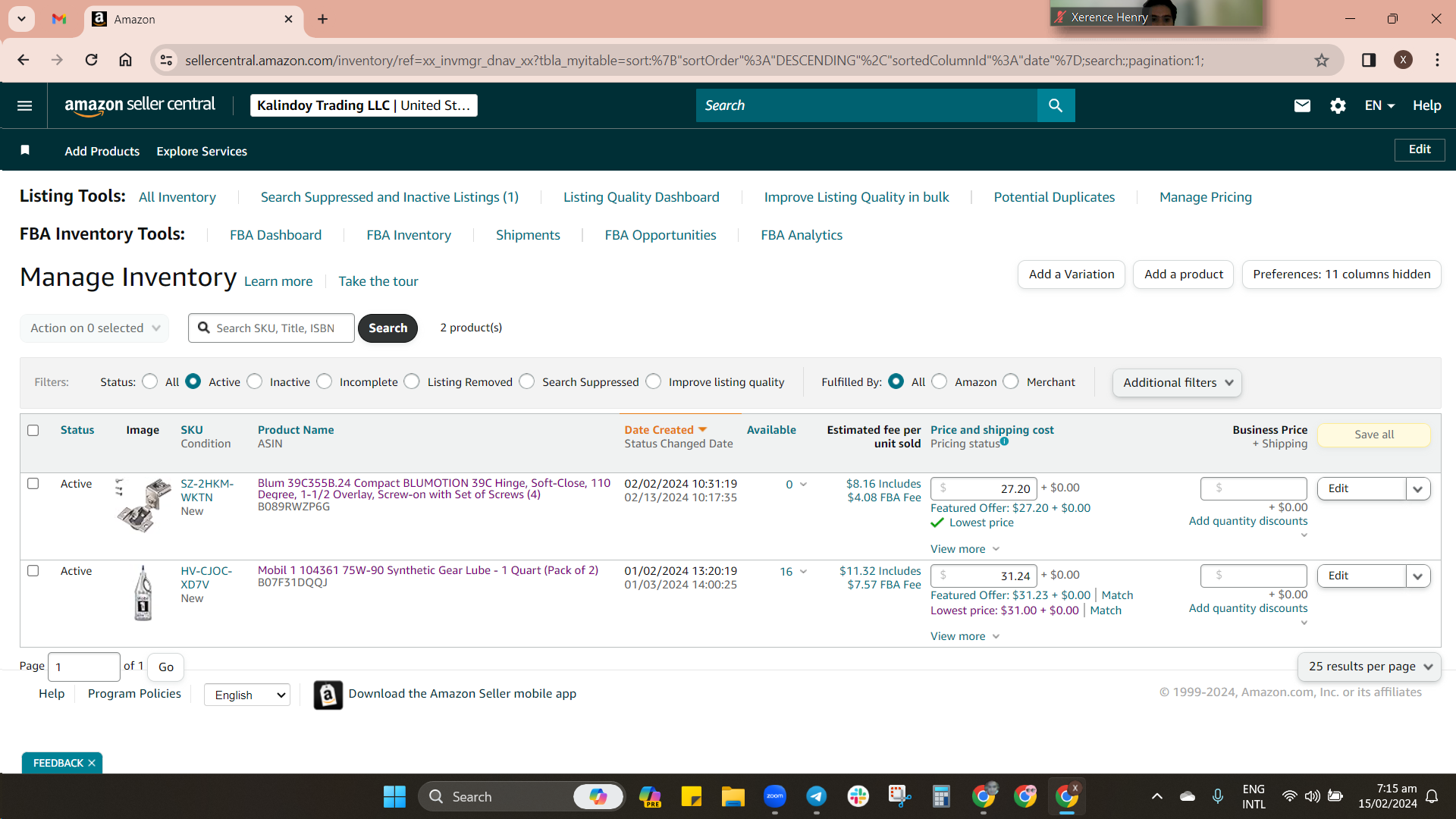Screen dimensions: 1456x819
Task: Select all products with header checkbox
Action: [33, 430]
